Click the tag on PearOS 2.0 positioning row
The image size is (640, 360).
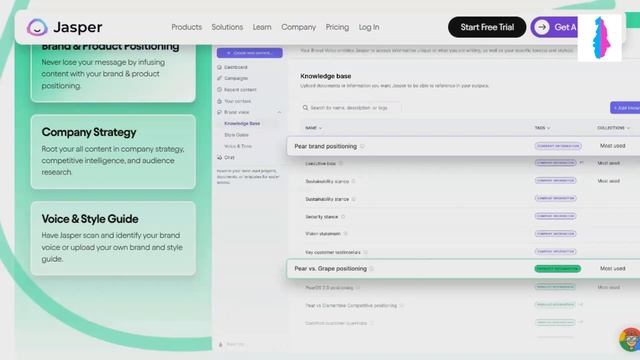point(555,287)
